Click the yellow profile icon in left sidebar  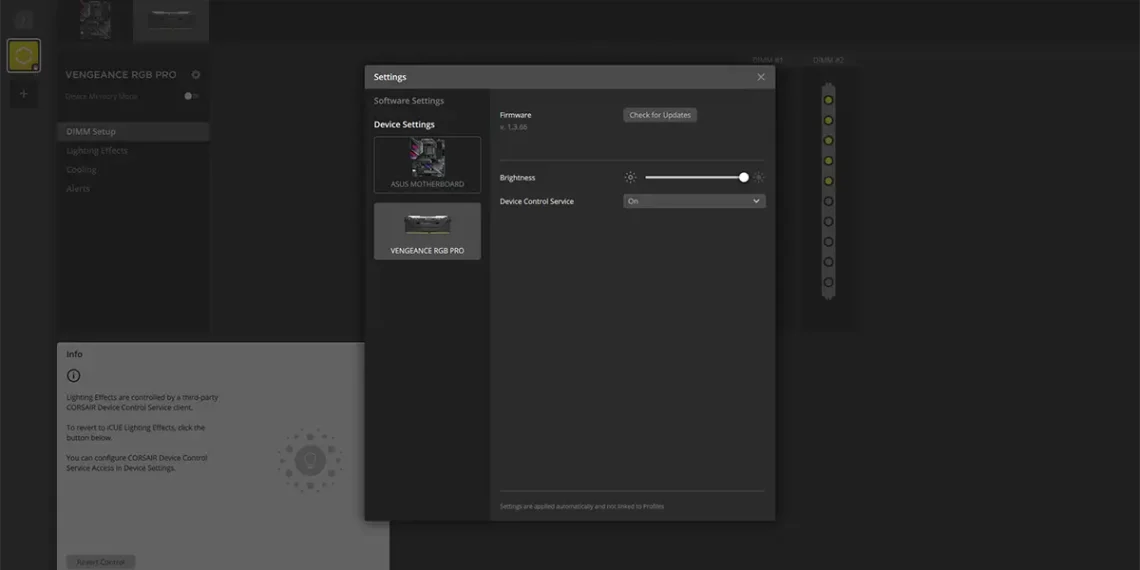[x=23, y=56]
